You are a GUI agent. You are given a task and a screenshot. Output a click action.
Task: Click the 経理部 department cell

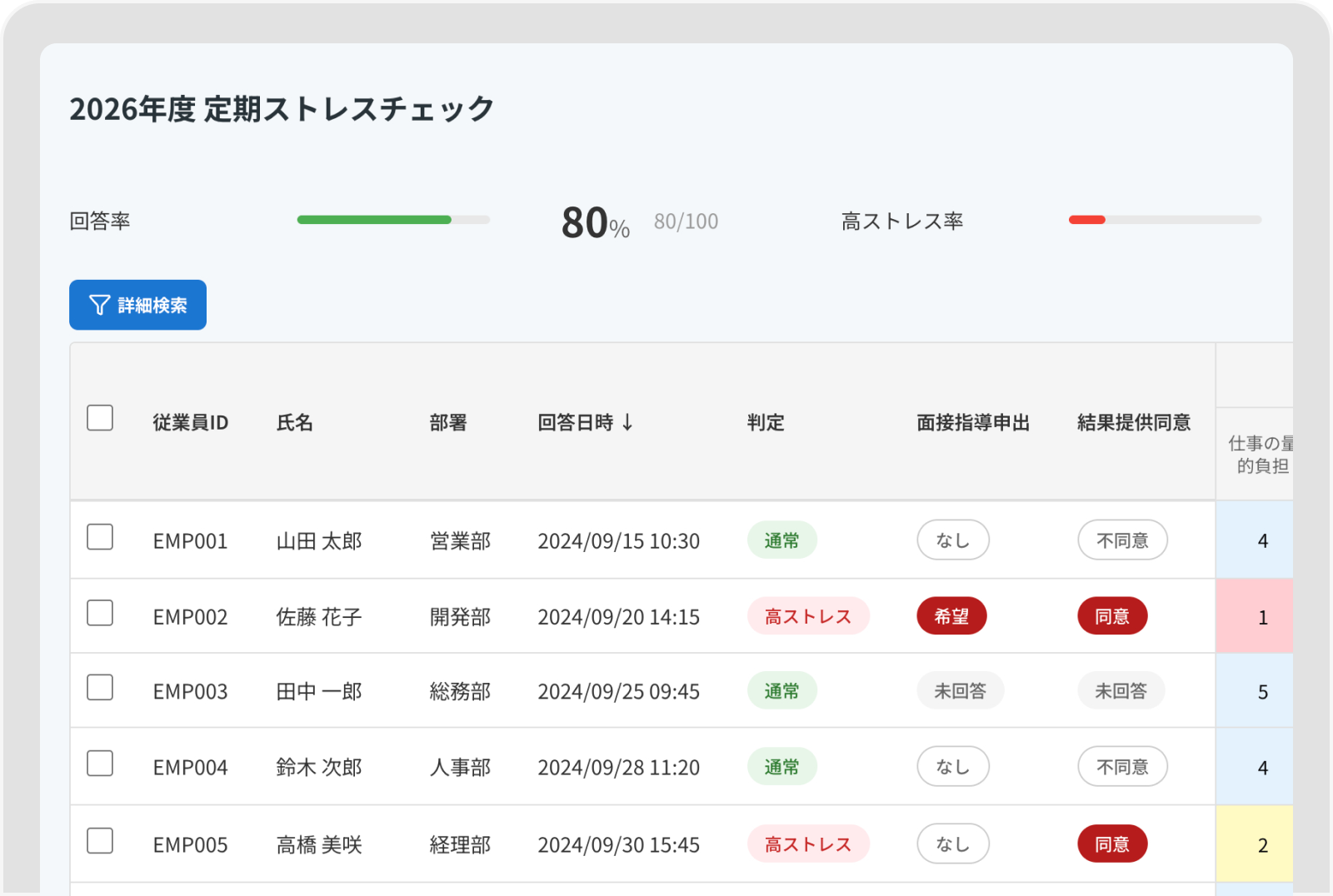point(460,845)
